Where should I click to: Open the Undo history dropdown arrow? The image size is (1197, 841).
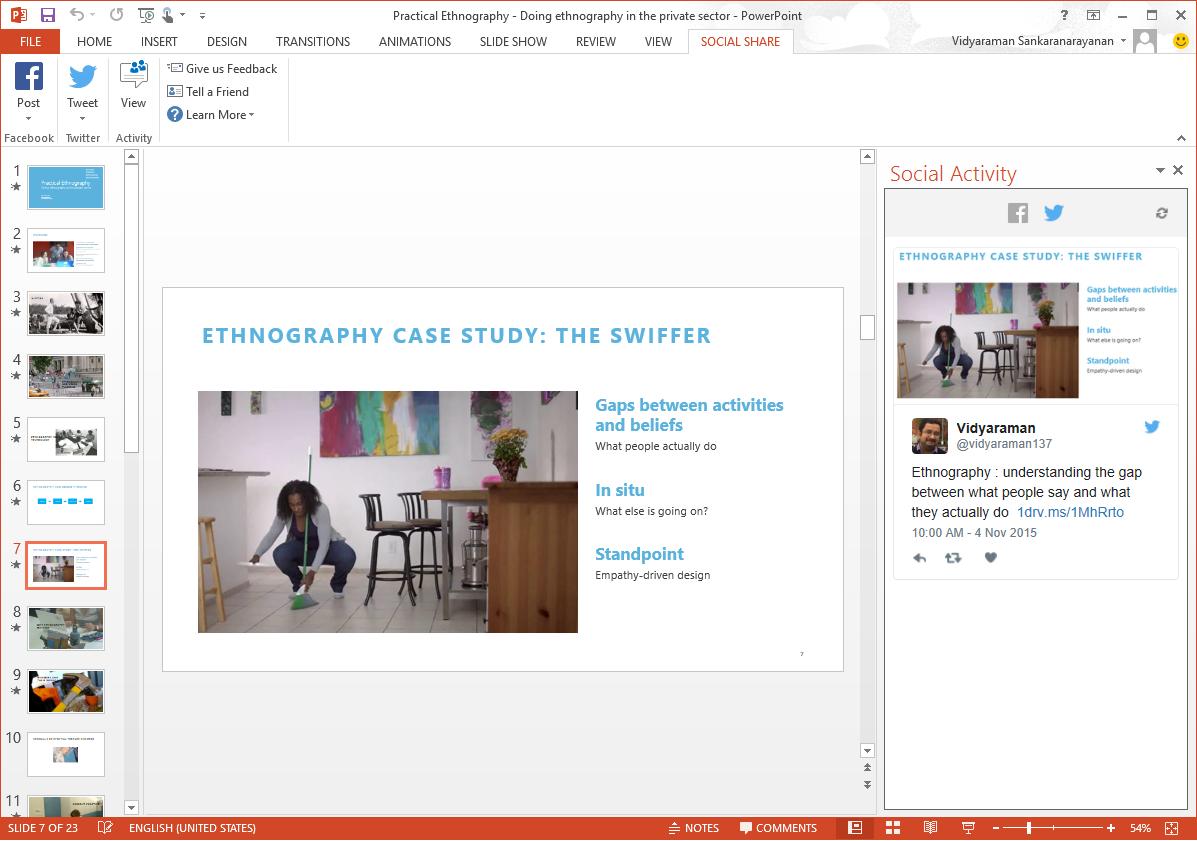93,14
